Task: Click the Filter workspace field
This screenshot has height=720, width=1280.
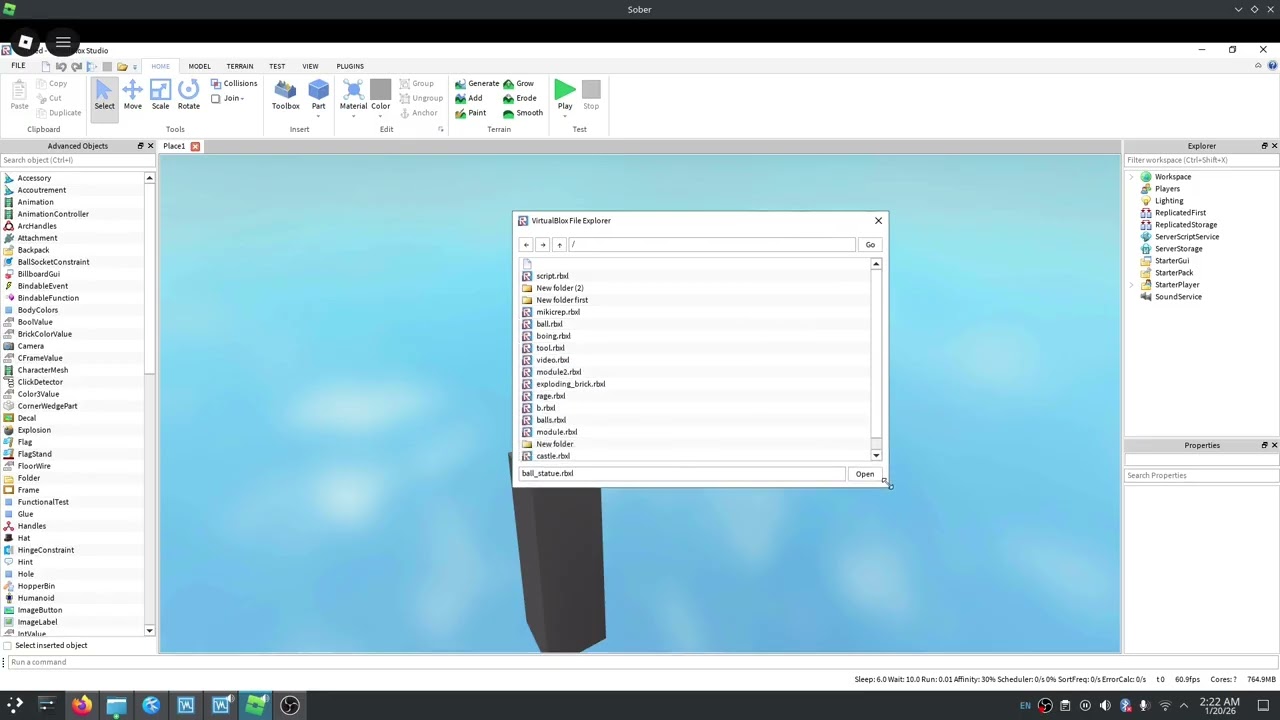Action: pyautogui.click(x=1201, y=160)
